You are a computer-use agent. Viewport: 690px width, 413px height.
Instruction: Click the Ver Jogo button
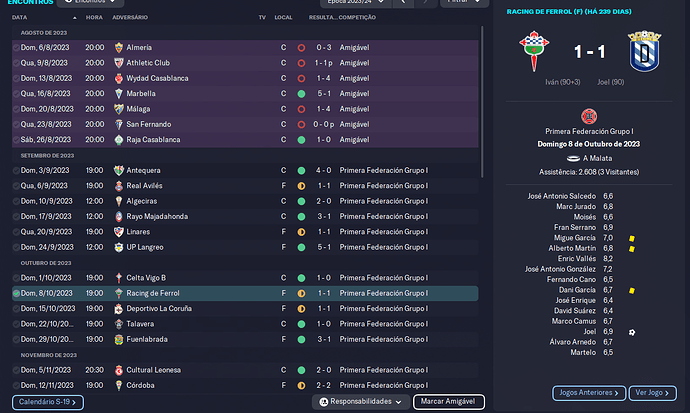click(653, 393)
